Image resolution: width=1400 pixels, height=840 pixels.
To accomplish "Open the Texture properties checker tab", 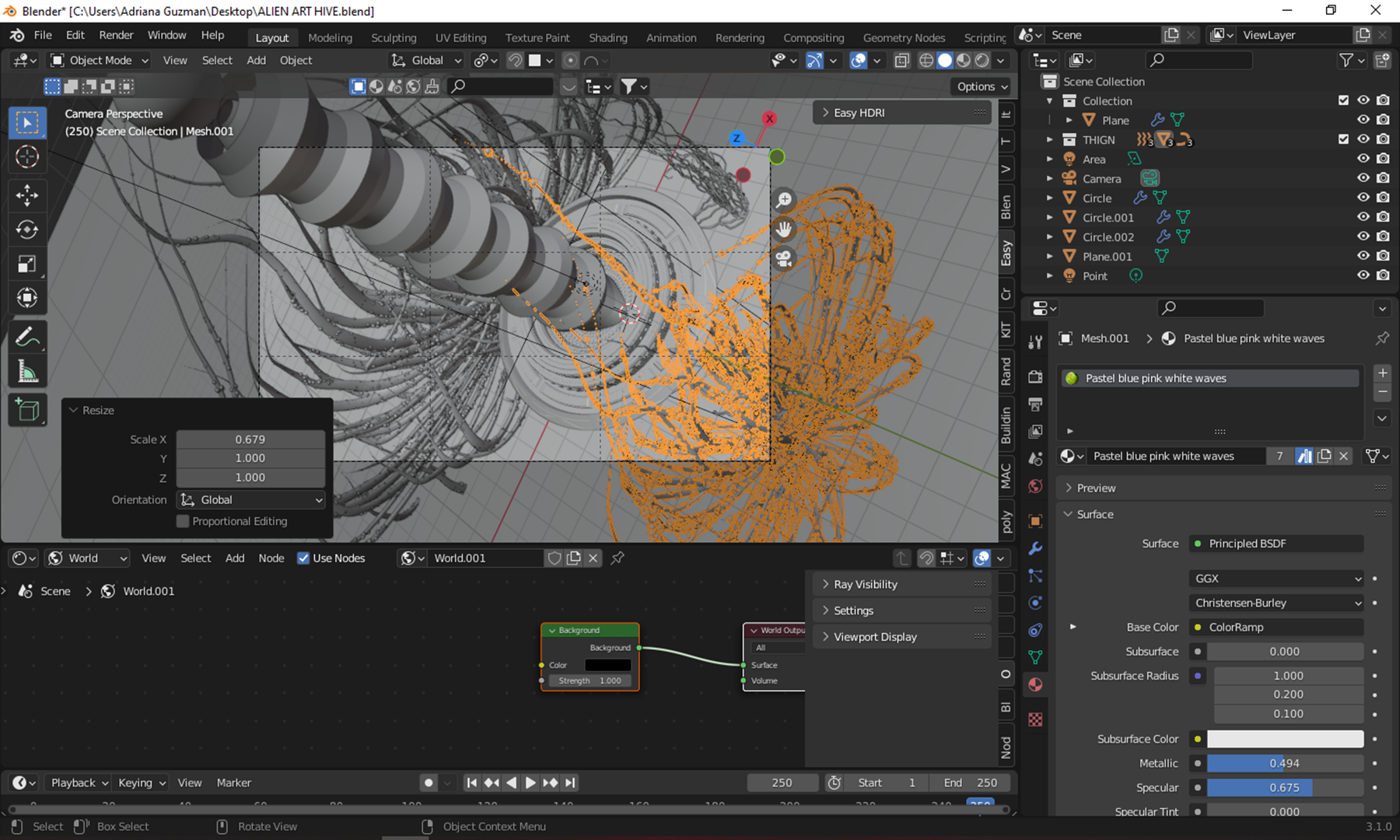I will pyautogui.click(x=1035, y=719).
